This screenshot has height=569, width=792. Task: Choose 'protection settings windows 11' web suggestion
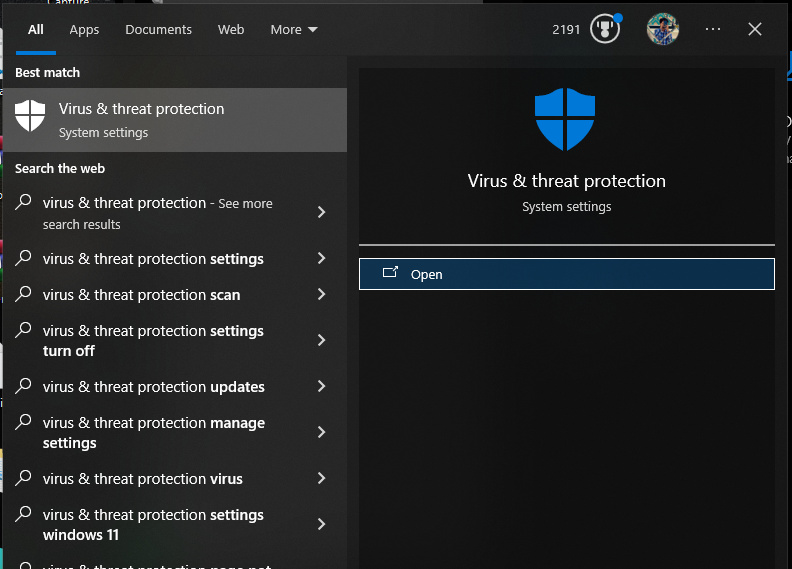click(153, 525)
